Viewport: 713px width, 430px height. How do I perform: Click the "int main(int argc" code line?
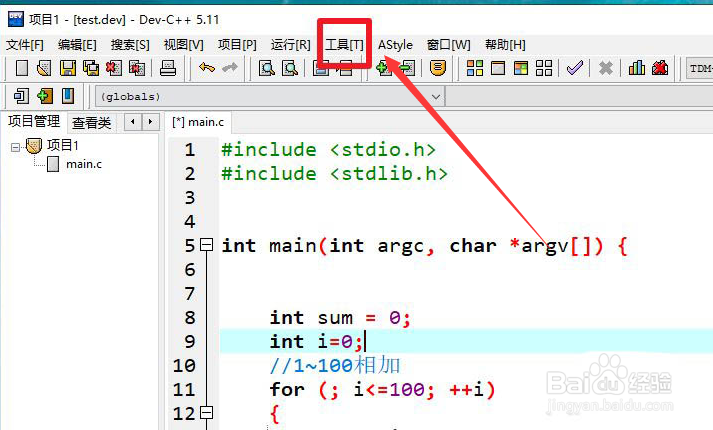(x=425, y=246)
